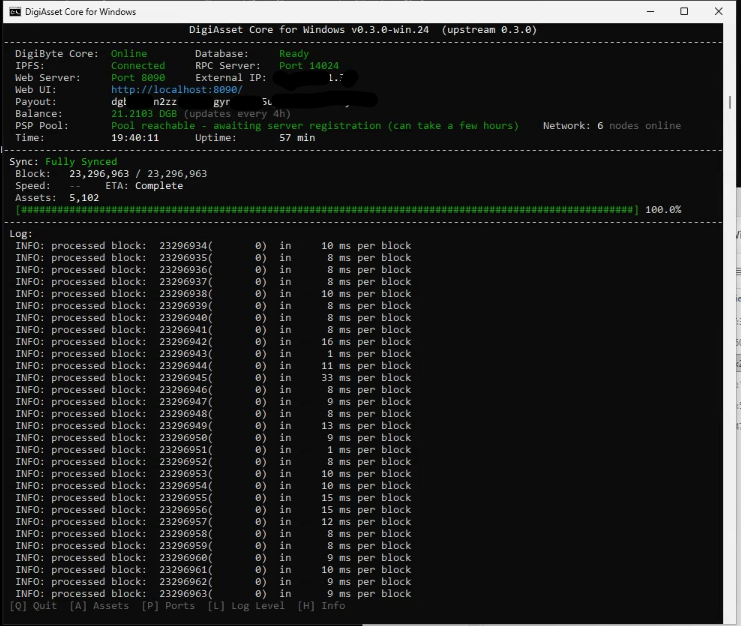741x626 pixels.
Task: Click the [H] Info option
Action: 321,606
